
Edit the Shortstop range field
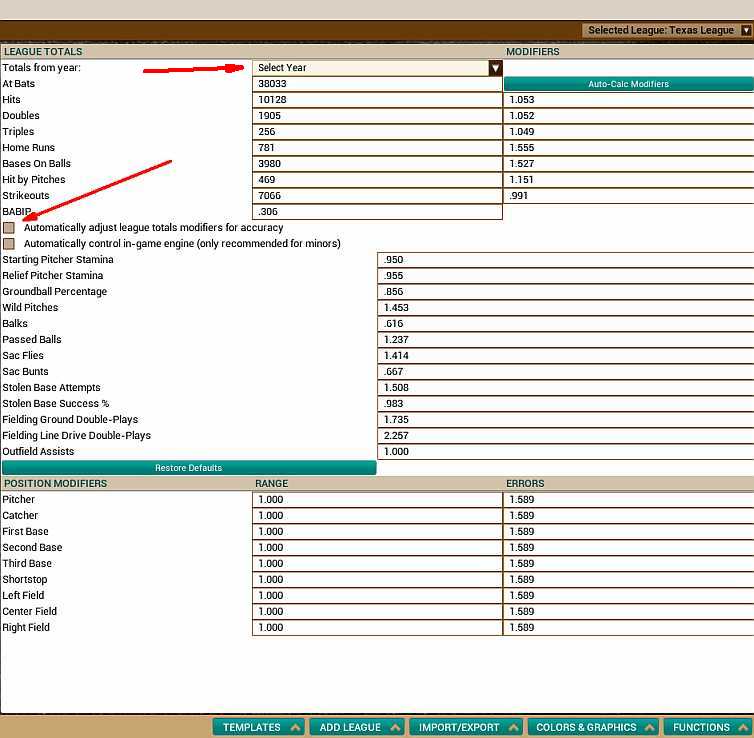pos(377,580)
